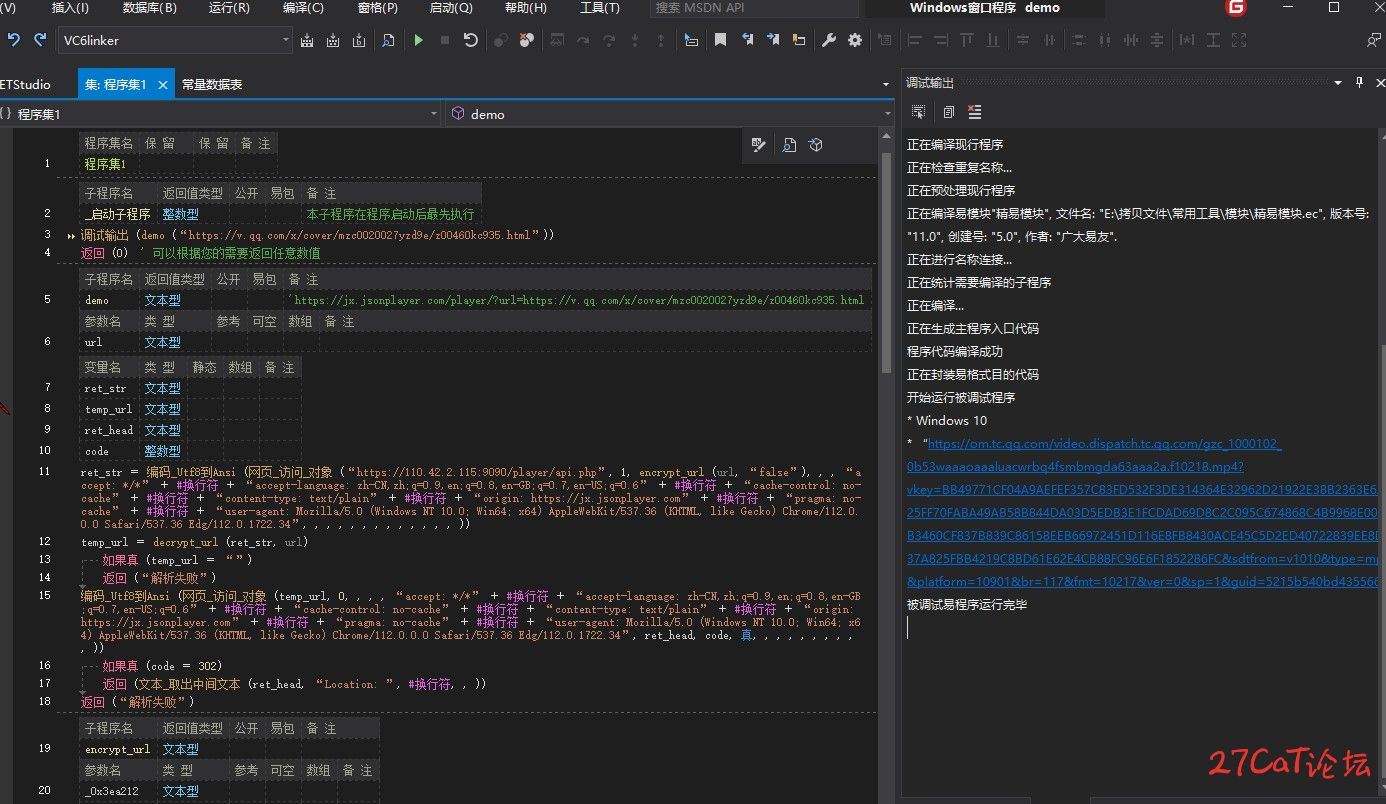This screenshot has height=804, width=1386.
Task: Click the second compile icon after VC6linker
Action: [x=333, y=41]
